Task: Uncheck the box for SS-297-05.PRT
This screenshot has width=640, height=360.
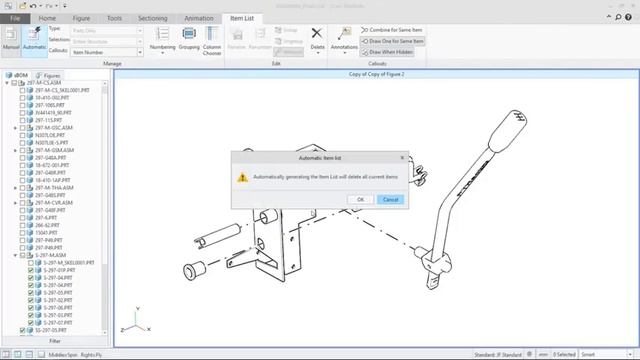Action: click(22, 330)
